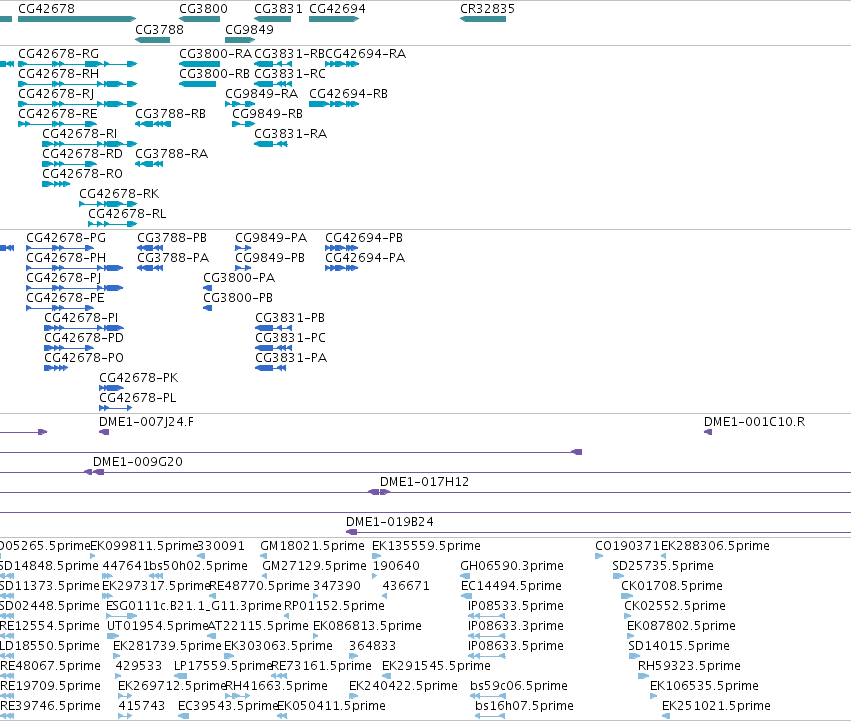Screen dimensions: 851x721
Task: Select transcript CG42678-RH
Action: [x=59, y=74]
